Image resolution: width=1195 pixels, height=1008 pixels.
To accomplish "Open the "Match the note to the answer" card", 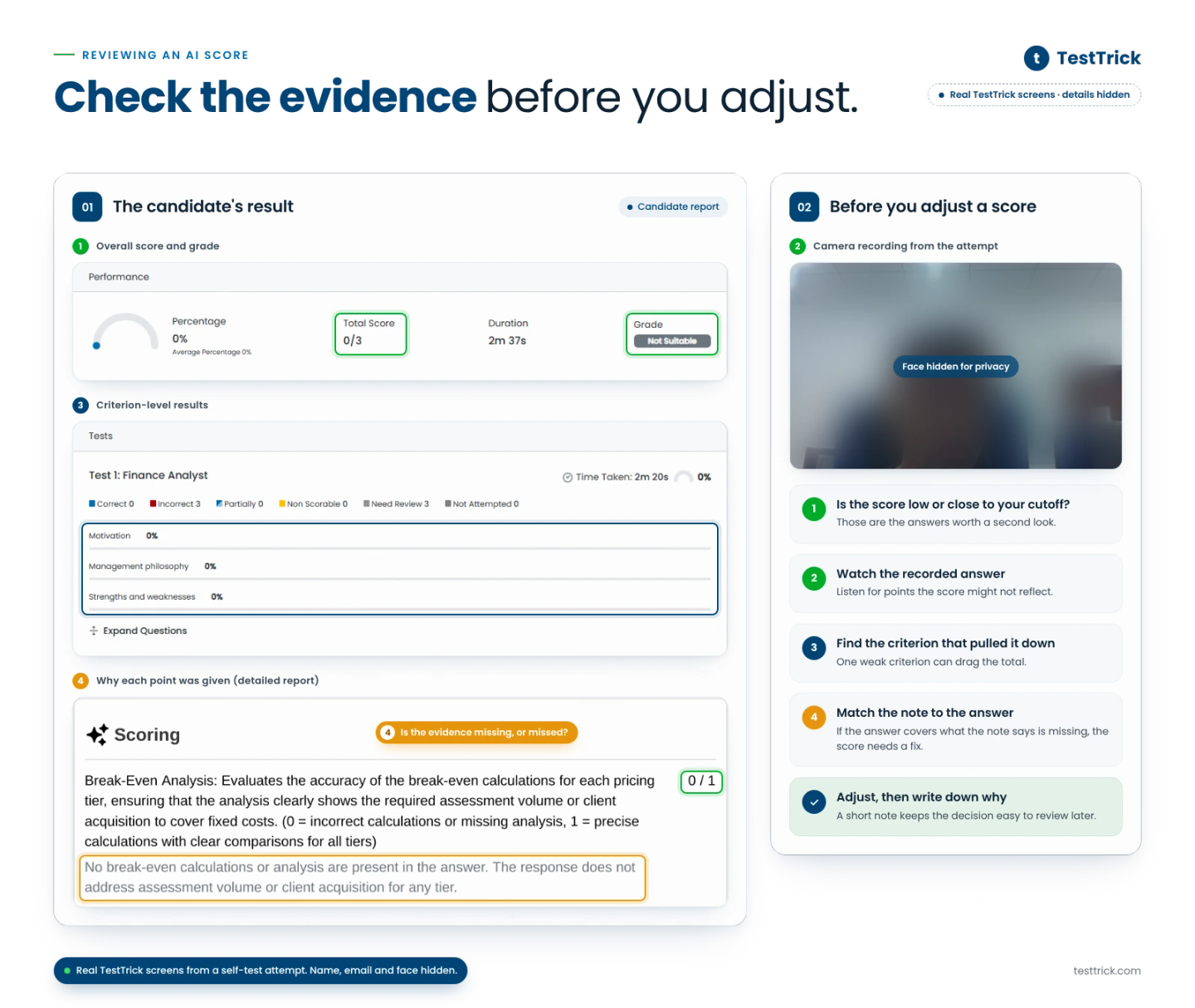I will point(956,730).
